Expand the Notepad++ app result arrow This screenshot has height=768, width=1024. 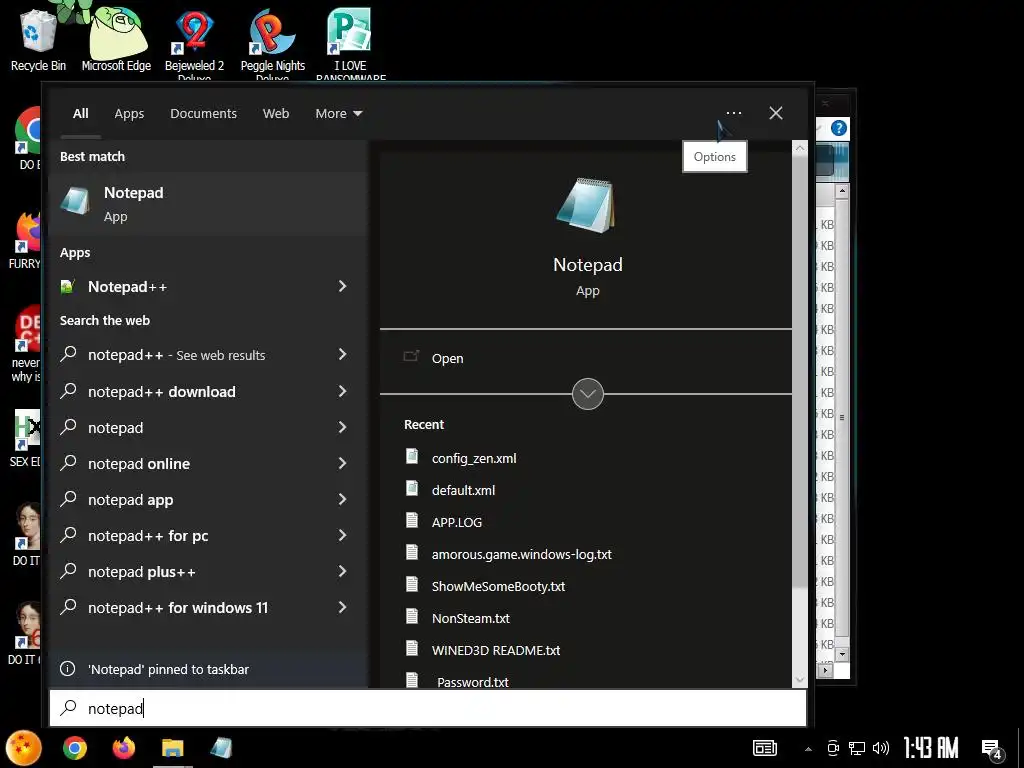click(x=342, y=286)
